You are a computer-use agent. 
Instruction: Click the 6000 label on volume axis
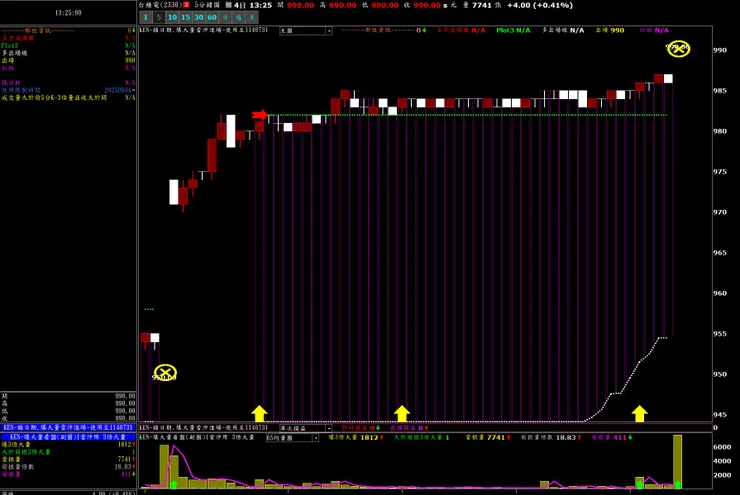722,447
